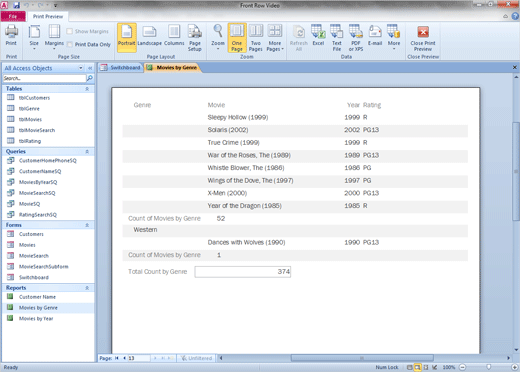Click the Unfiltered filter indicator
This screenshot has width=520, height=372.
[197, 358]
